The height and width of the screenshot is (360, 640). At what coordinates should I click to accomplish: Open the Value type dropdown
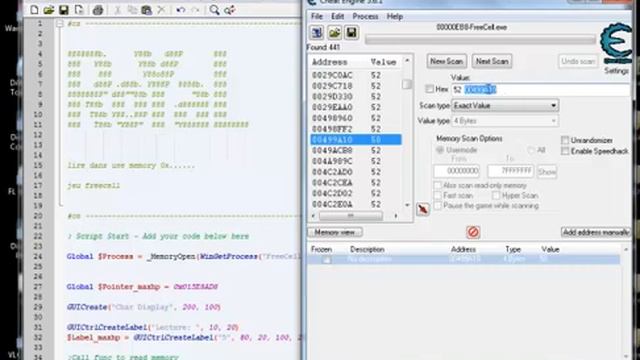pos(505,121)
